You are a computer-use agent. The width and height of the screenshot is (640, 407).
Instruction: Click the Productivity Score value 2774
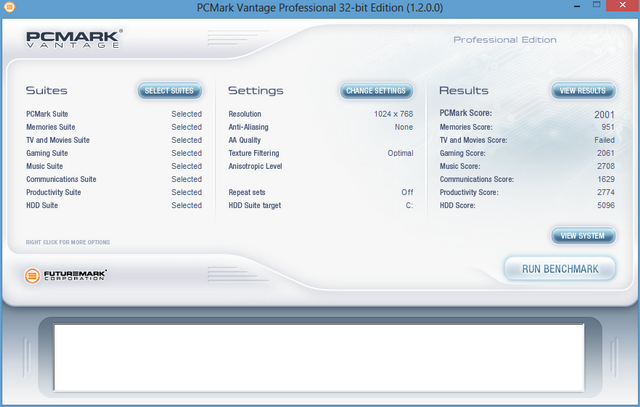pyautogui.click(x=606, y=192)
